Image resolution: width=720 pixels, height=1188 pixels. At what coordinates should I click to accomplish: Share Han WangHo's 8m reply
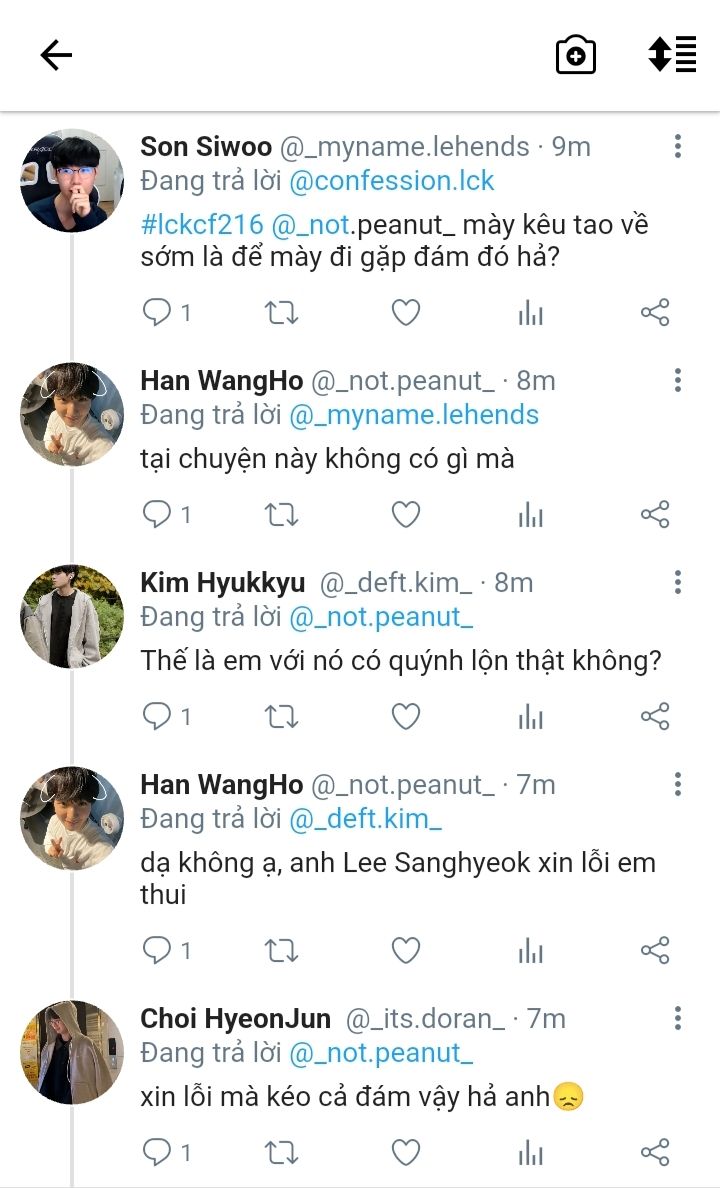[x=655, y=515]
